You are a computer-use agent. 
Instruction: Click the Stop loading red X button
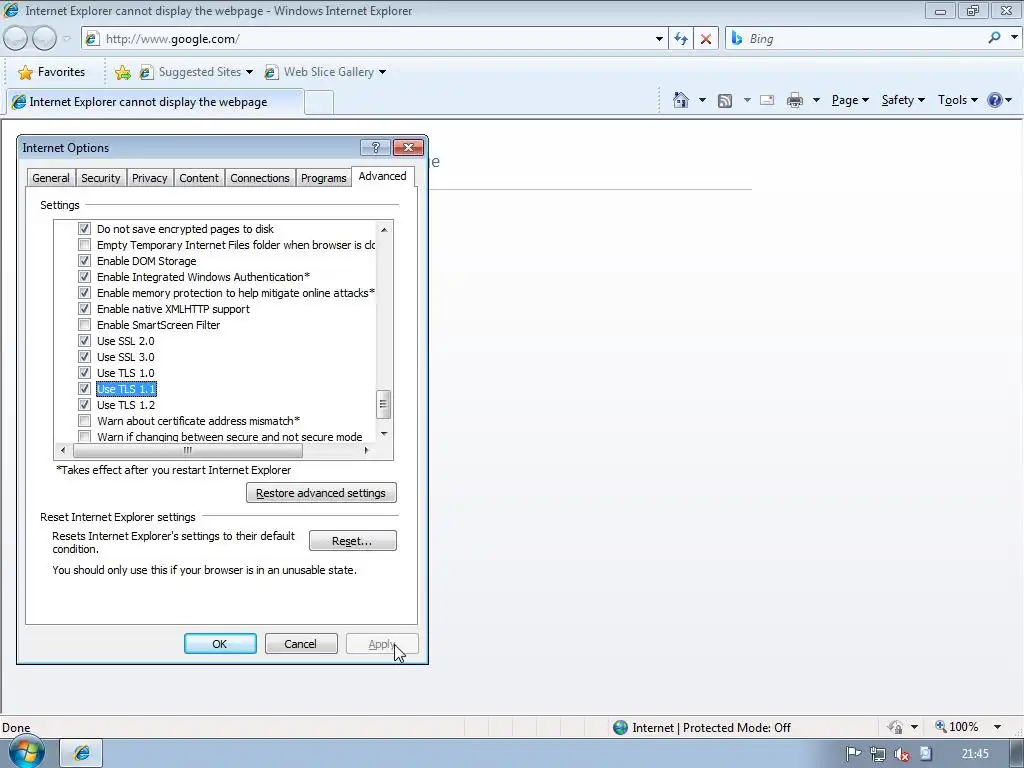706,39
